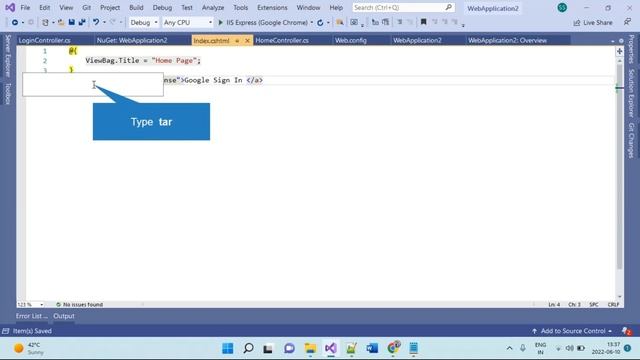This screenshot has height=360, width=640.
Task: Open the Git menu
Action: pyautogui.click(x=87, y=7)
